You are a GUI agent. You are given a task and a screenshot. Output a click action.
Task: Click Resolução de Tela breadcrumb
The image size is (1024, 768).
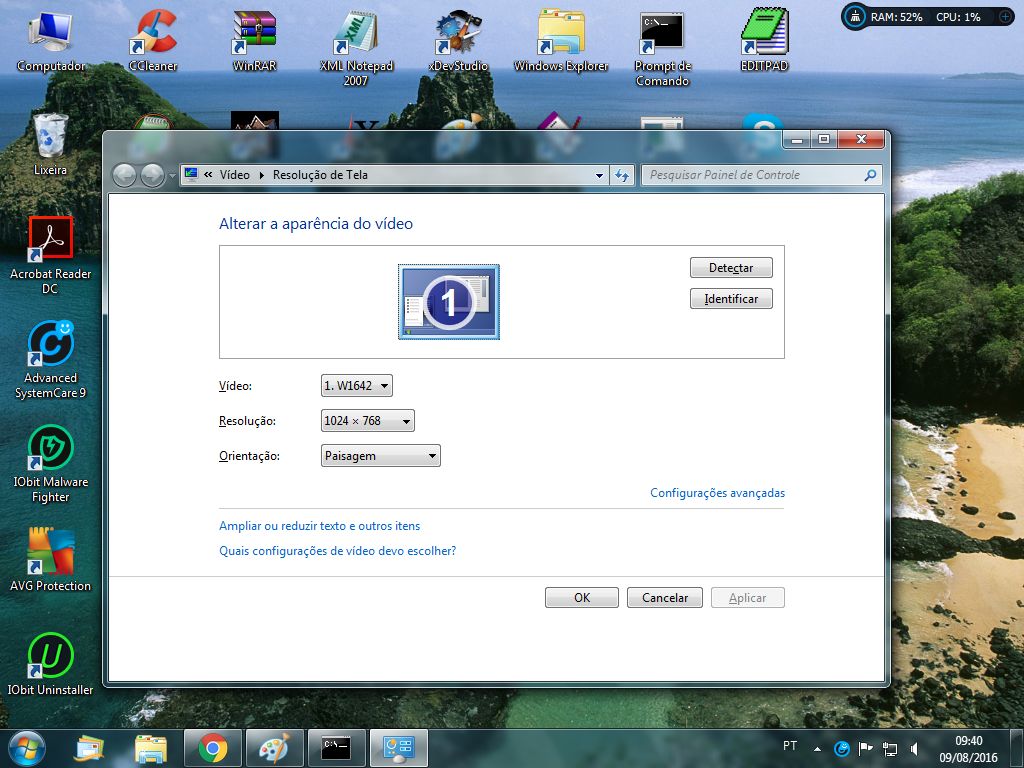coord(321,175)
